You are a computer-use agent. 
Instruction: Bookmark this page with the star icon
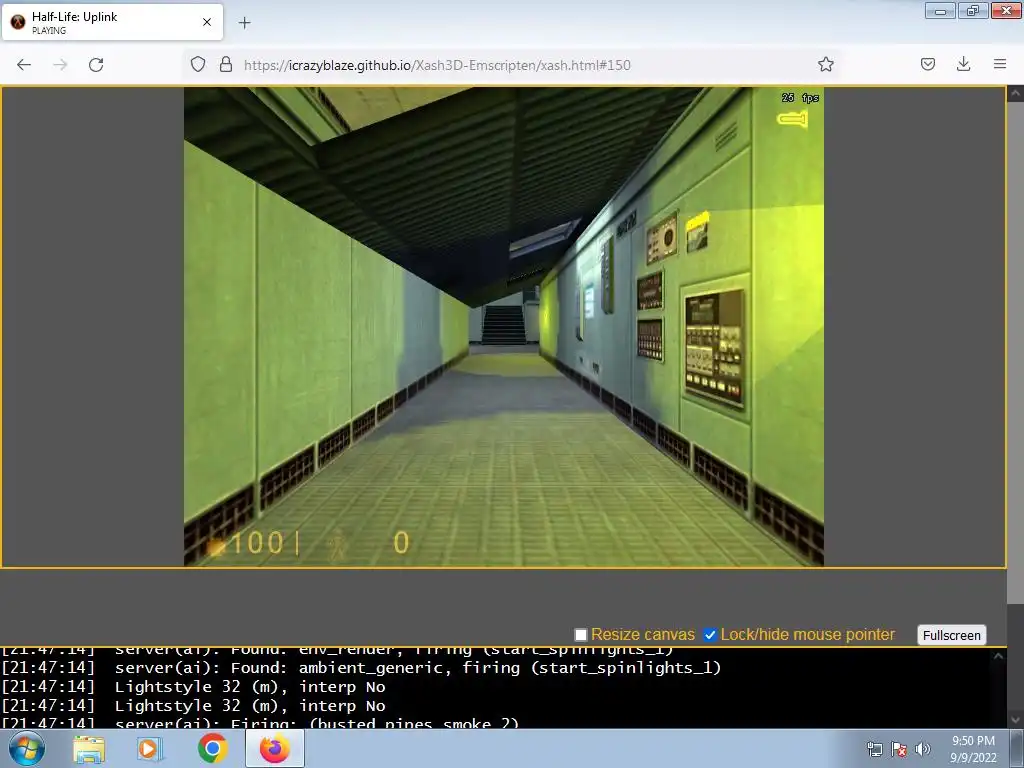(825, 64)
